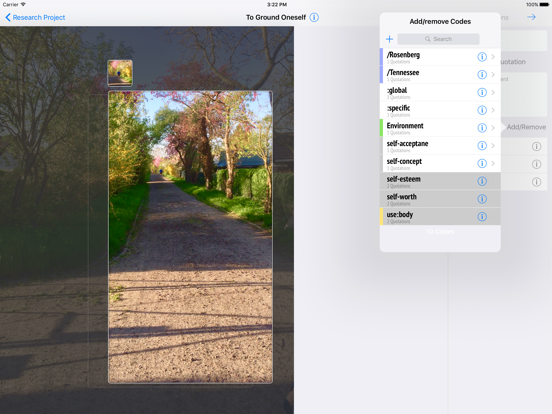Open info for the self-esteem code
The image size is (552, 414).
click(482, 181)
